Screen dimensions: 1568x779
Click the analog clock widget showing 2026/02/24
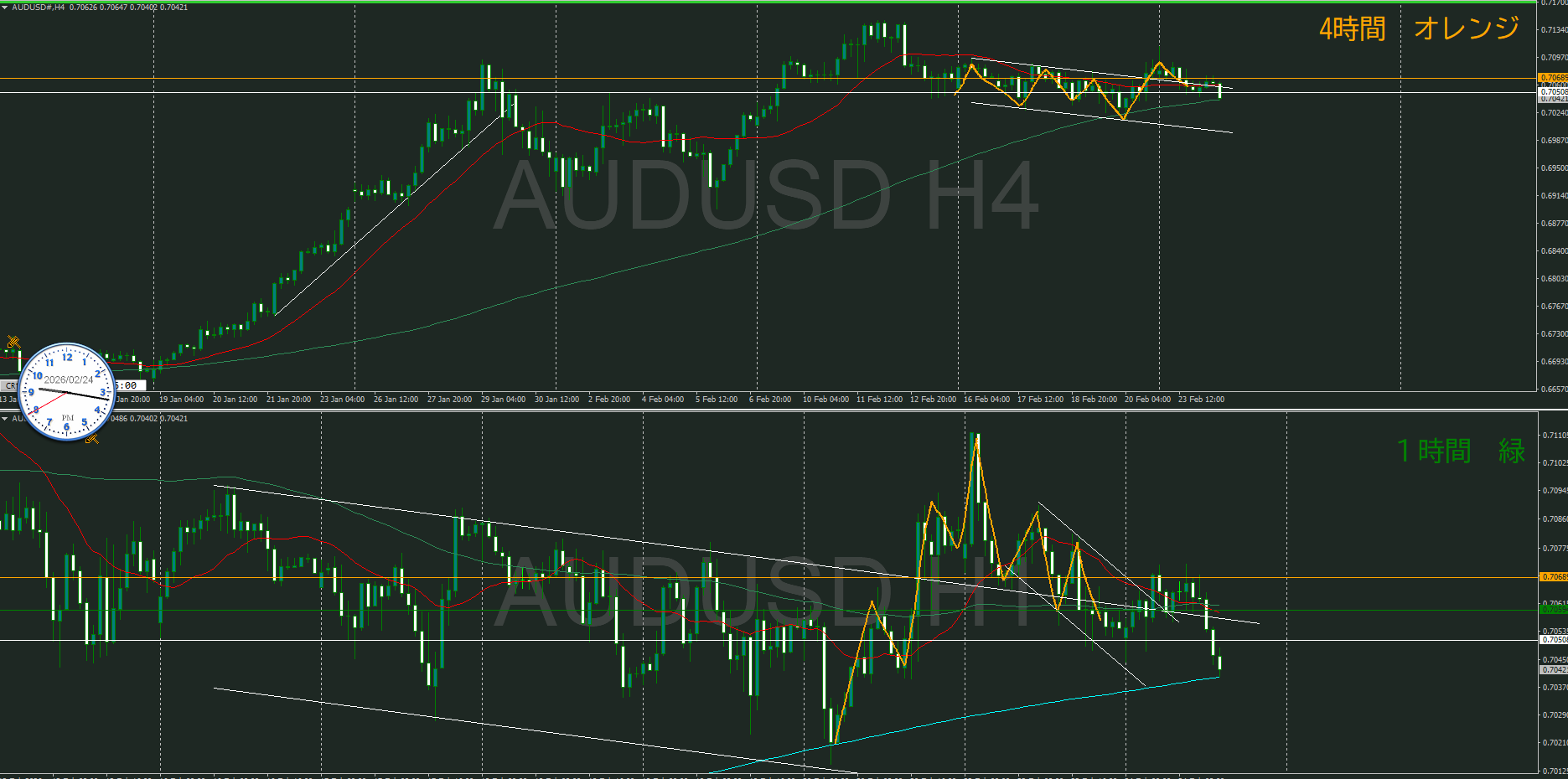pyautogui.click(x=66, y=391)
